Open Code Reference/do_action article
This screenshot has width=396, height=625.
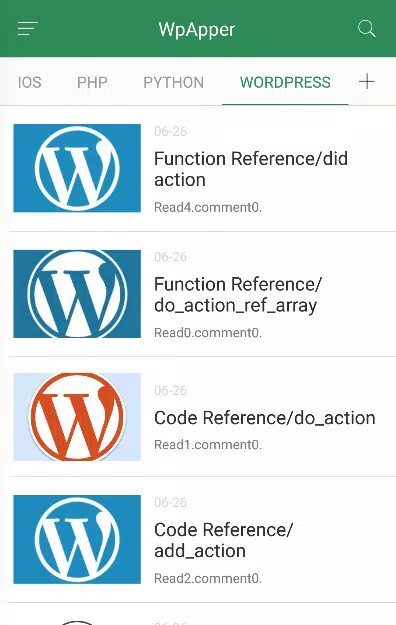tap(265, 418)
